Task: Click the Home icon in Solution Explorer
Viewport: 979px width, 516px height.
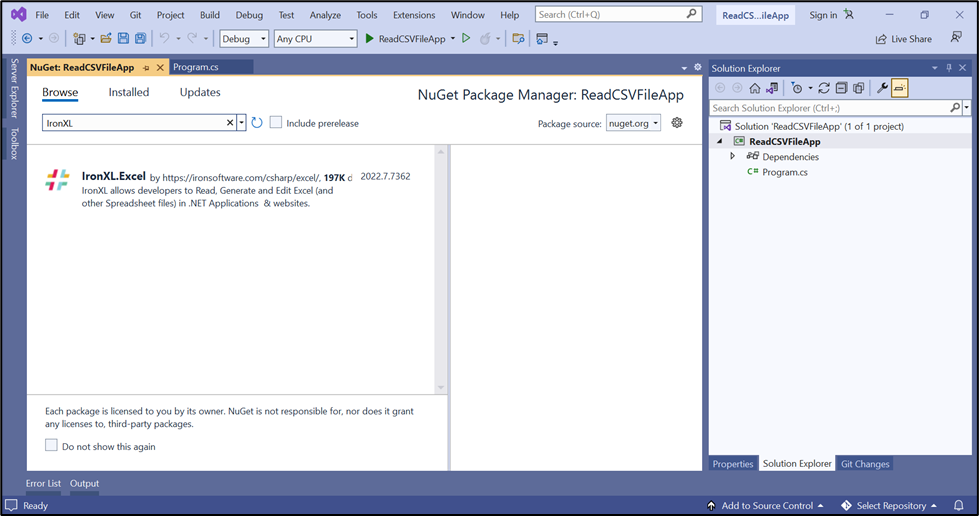Action: 755,88
